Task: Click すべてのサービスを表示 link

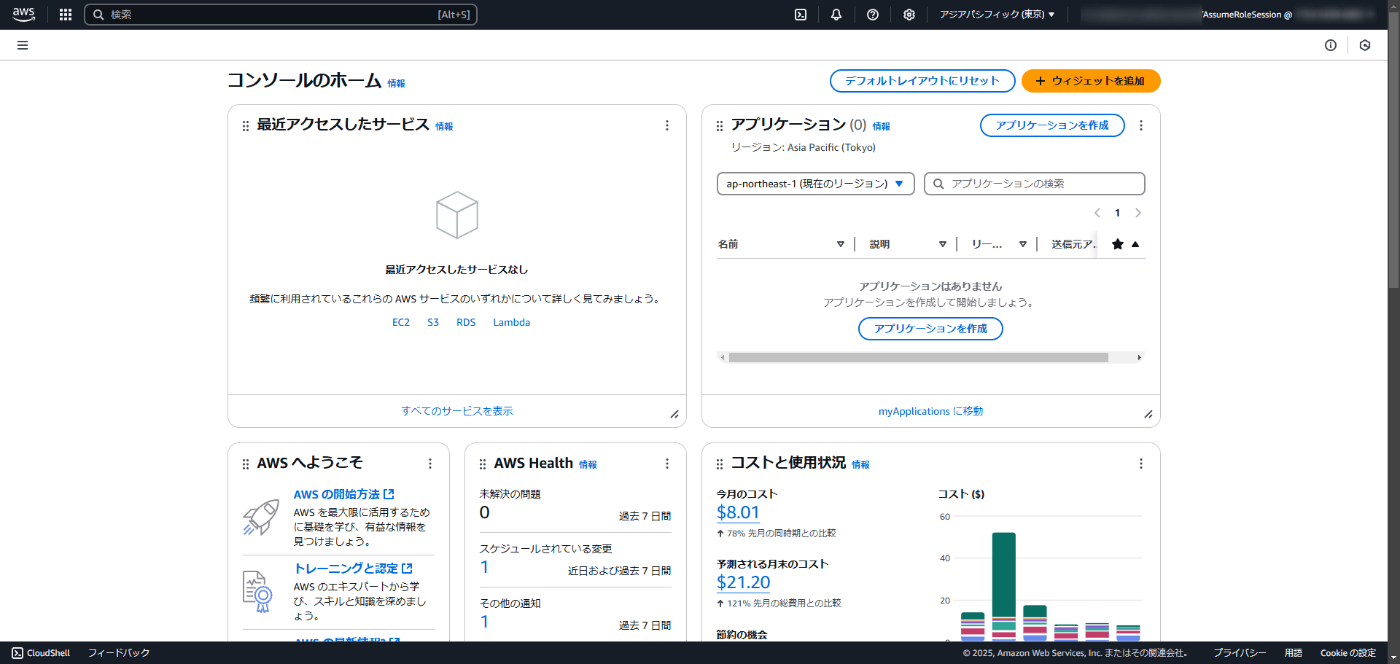Action: pyautogui.click(x=457, y=411)
